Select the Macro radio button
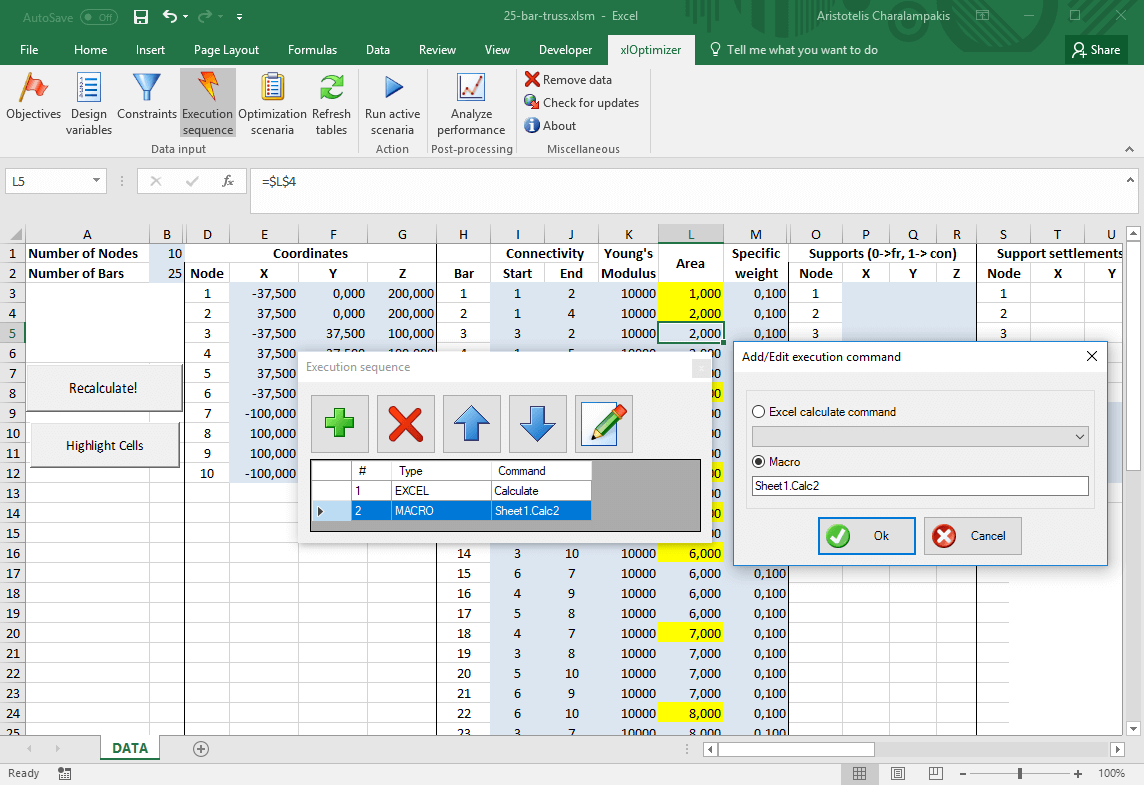Image resolution: width=1144 pixels, height=785 pixels. point(759,462)
